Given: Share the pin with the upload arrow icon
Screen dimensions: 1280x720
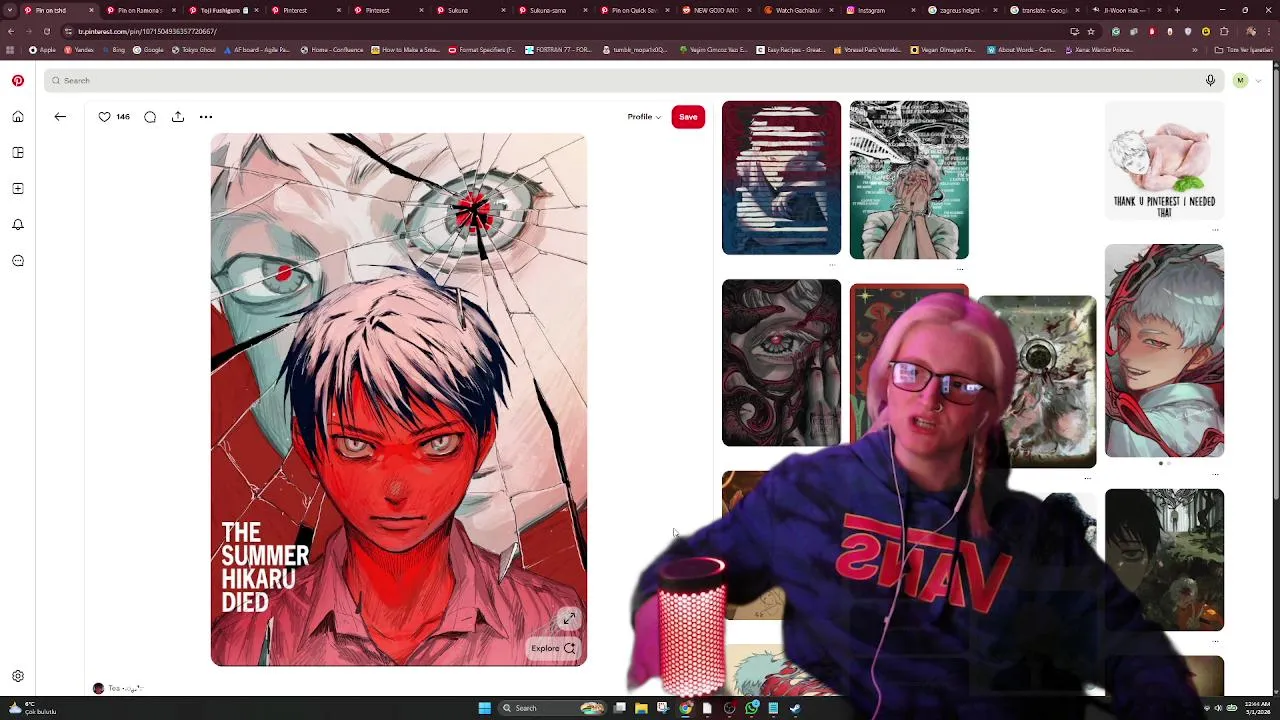Looking at the screenshot, I should [x=178, y=117].
